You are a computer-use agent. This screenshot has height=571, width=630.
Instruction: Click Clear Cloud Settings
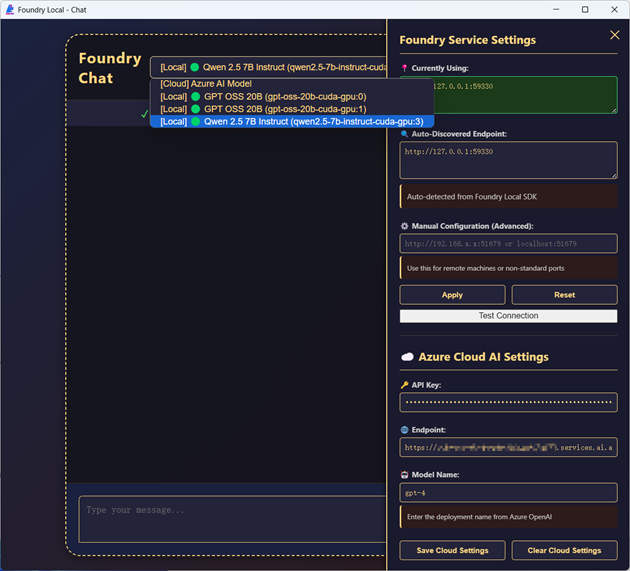coord(564,550)
